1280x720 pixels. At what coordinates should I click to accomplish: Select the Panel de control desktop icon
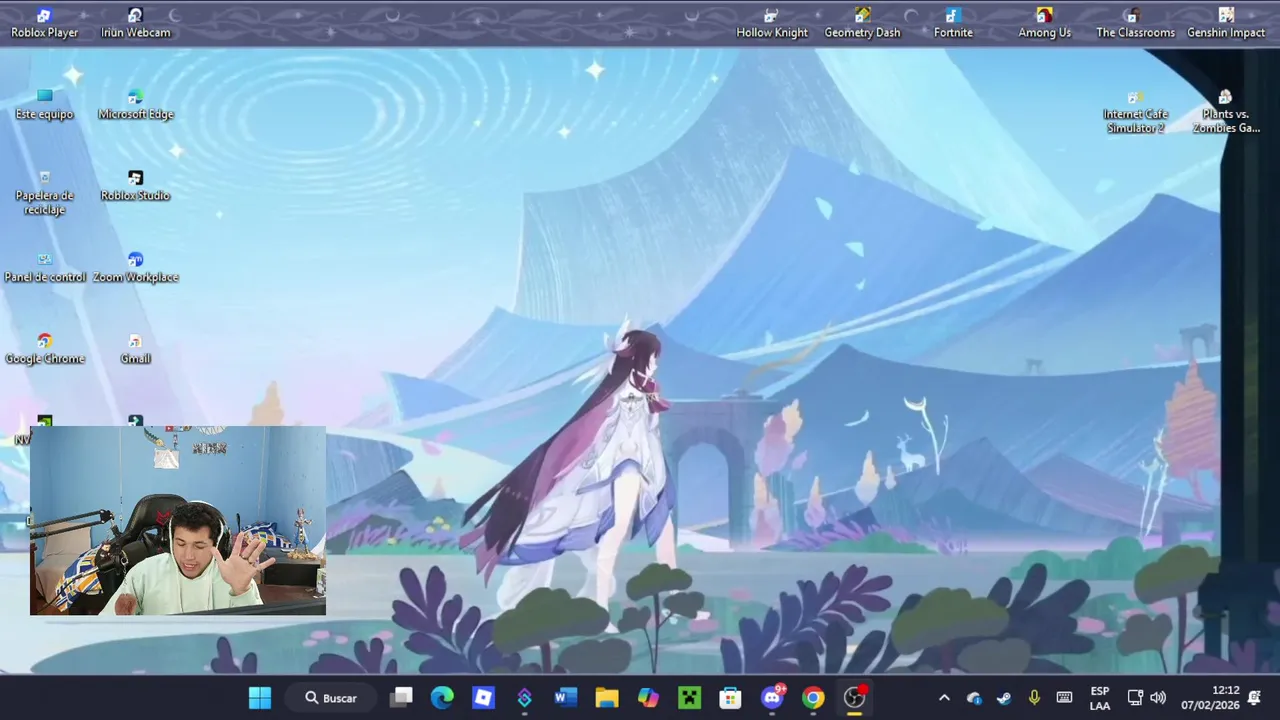pos(44,267)
